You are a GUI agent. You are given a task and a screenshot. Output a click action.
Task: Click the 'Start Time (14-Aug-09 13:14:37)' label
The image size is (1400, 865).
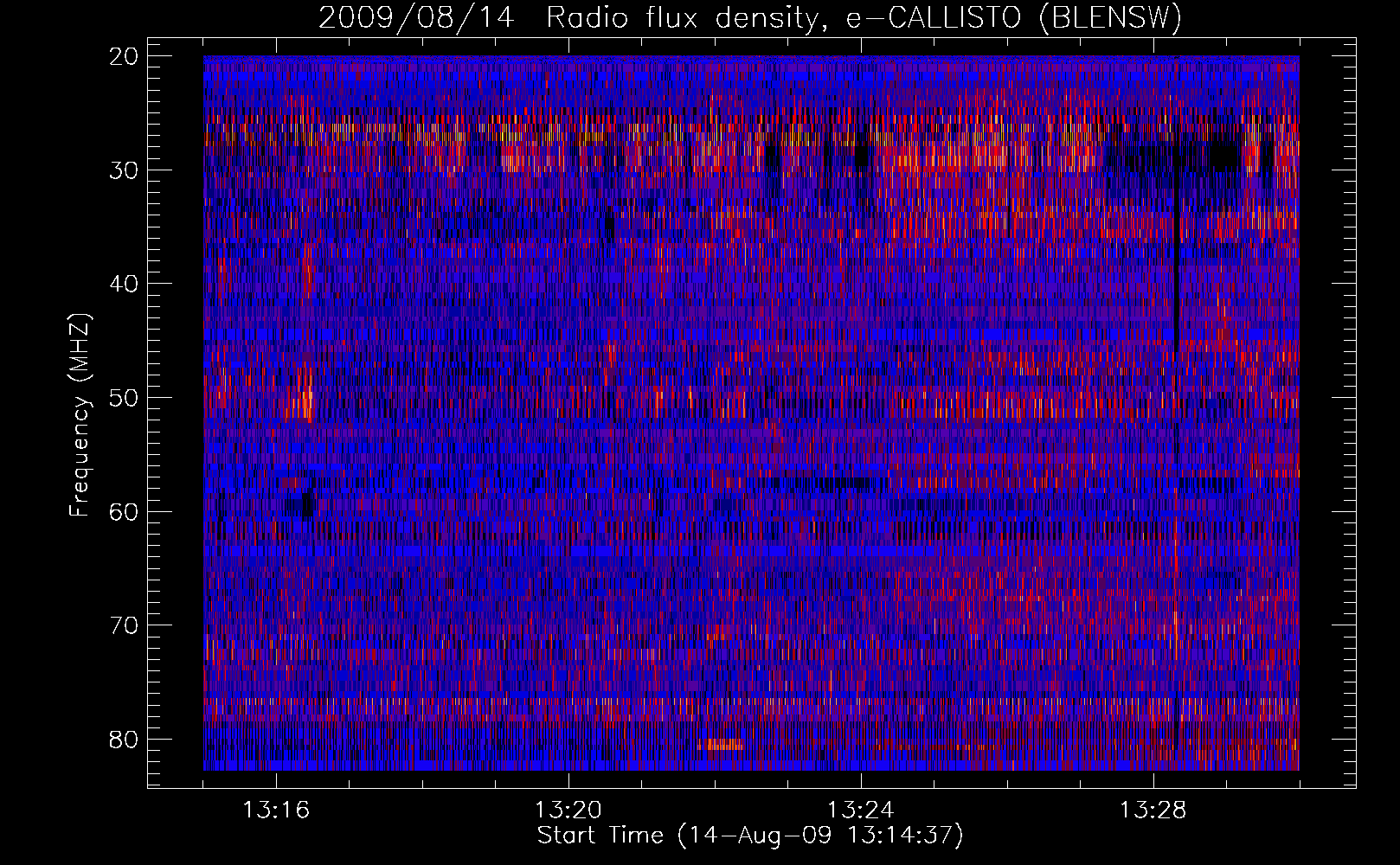(x=750, y=836)
